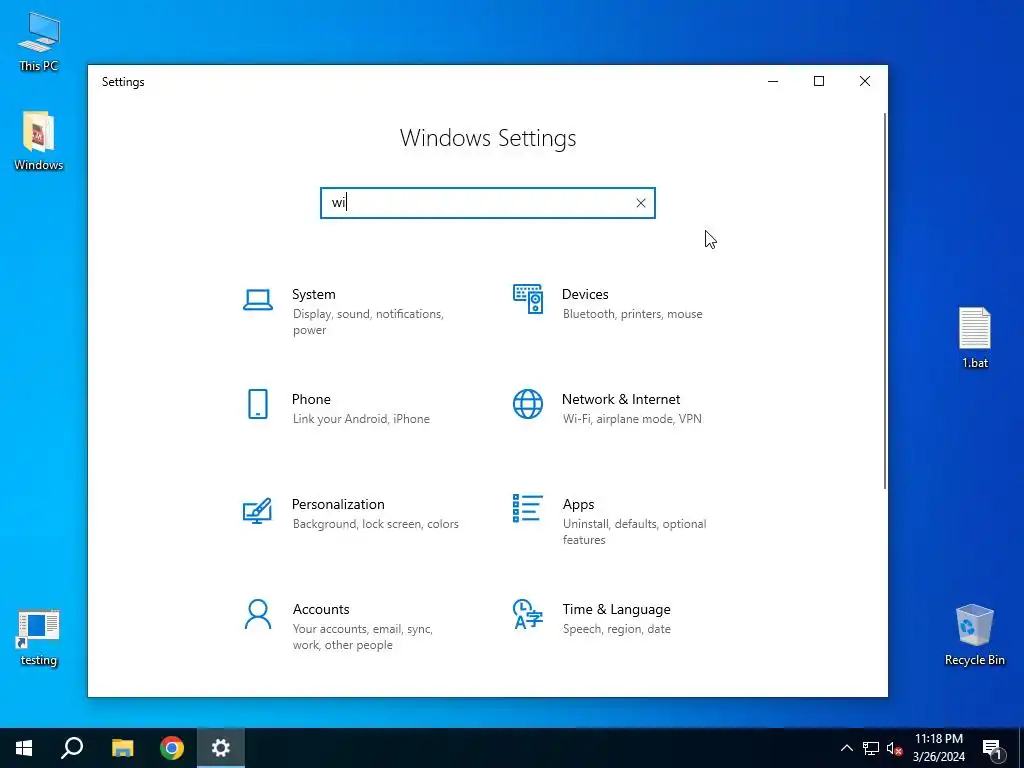This screenshot has height=768, width=1024.
Task: Click 'Background, lock screen, colors' description
Action: [376, 524]
